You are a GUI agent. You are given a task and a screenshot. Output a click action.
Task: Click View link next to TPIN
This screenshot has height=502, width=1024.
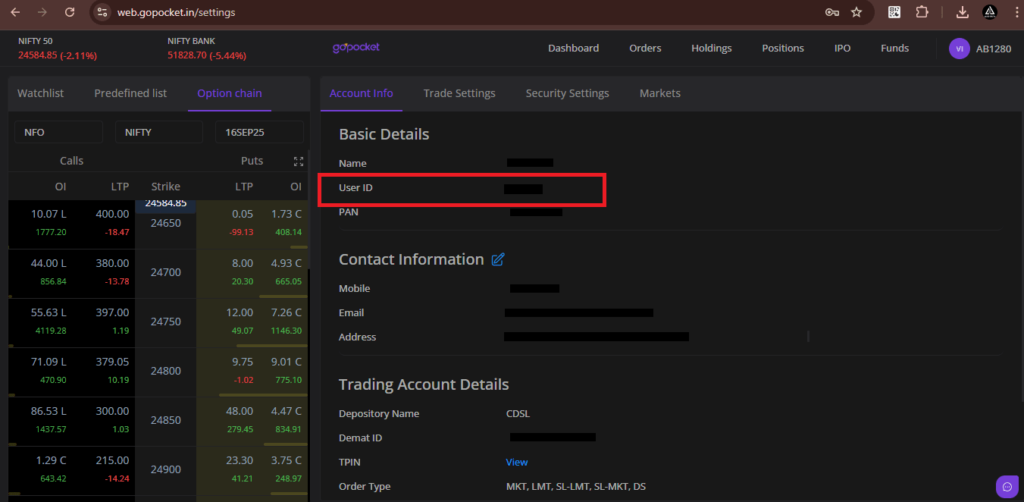point(516,462)
